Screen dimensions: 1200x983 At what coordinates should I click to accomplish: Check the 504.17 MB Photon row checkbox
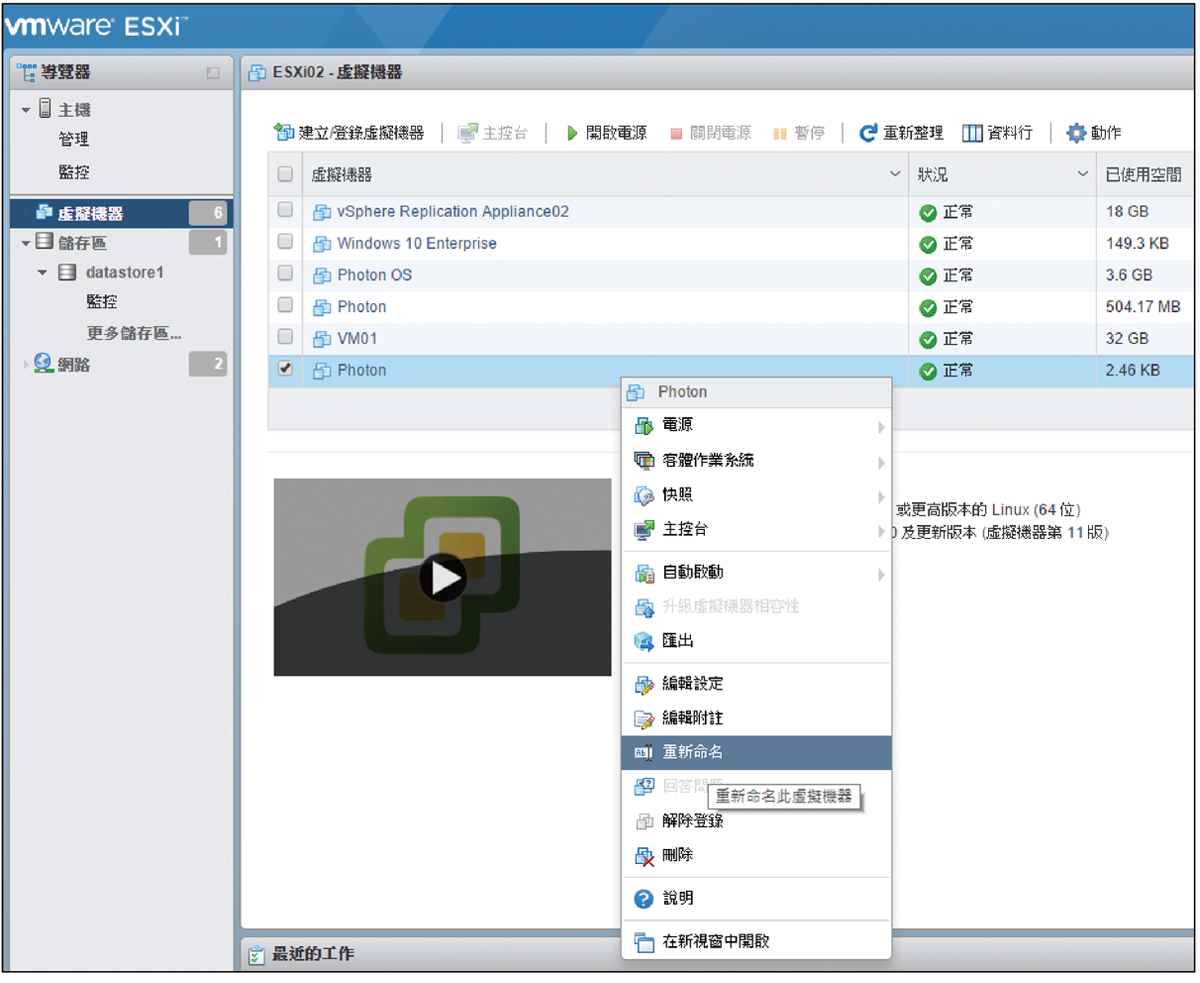(285, 305)
